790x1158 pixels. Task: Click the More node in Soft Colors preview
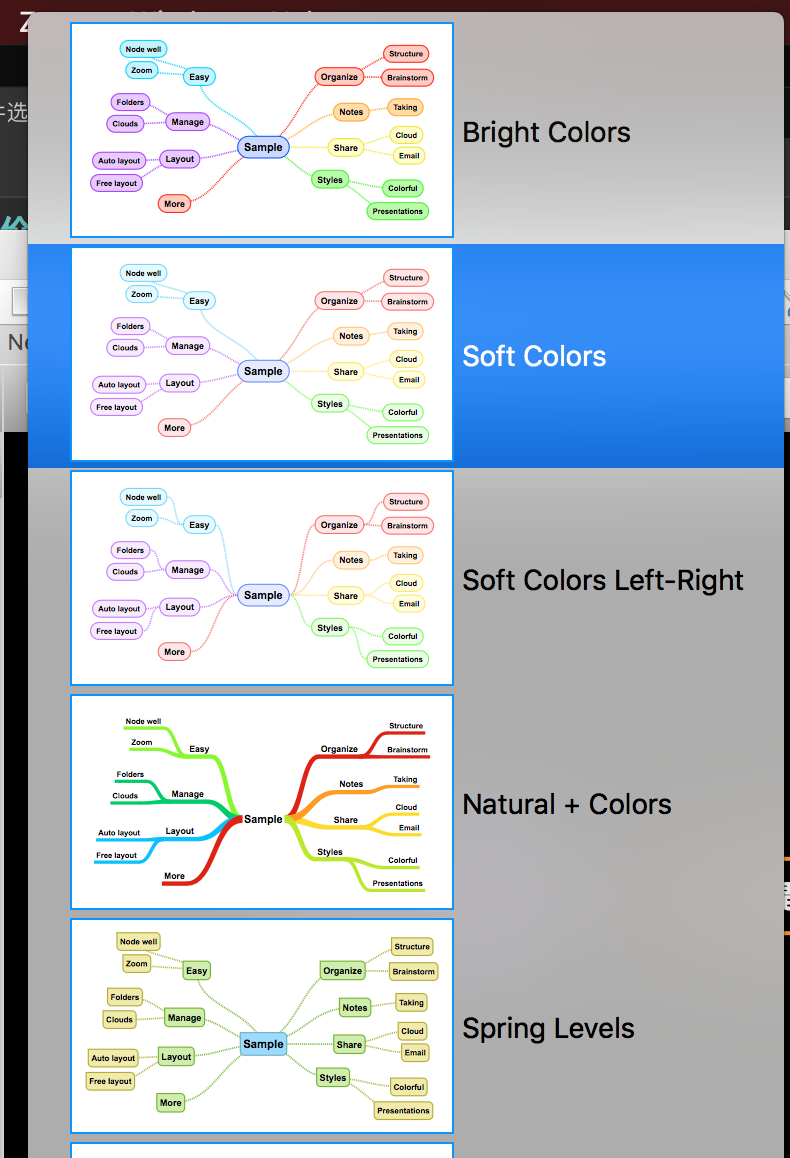point(174,428)
